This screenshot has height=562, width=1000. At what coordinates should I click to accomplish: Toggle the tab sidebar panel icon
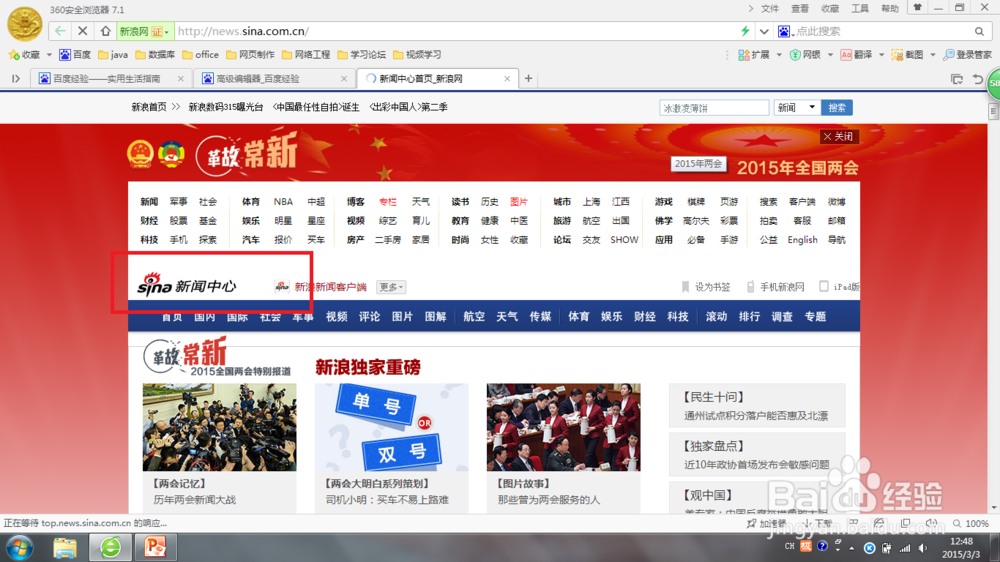coord(16,78)
